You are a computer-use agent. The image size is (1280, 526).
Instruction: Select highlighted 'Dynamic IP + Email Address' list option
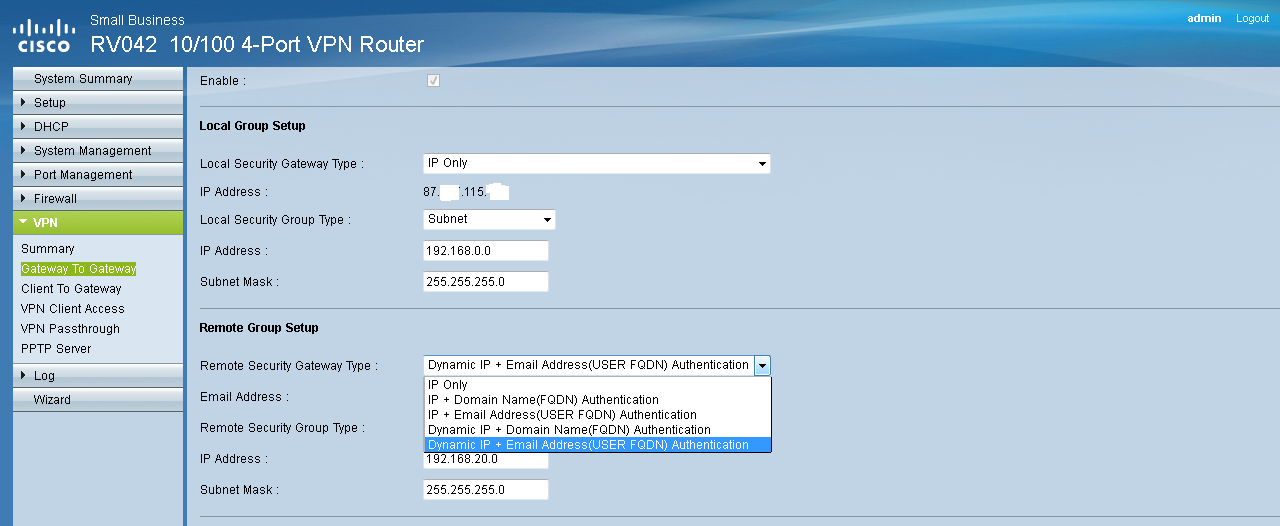point(598,445)
